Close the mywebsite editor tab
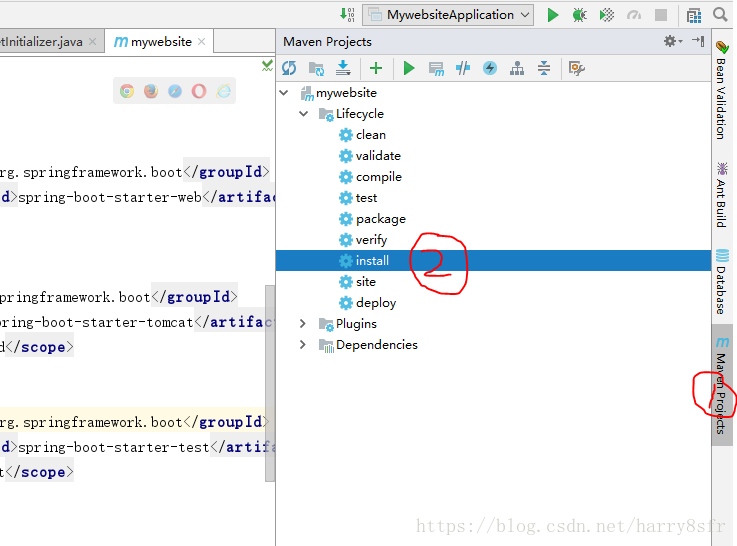737x546 pixels. 202,42
